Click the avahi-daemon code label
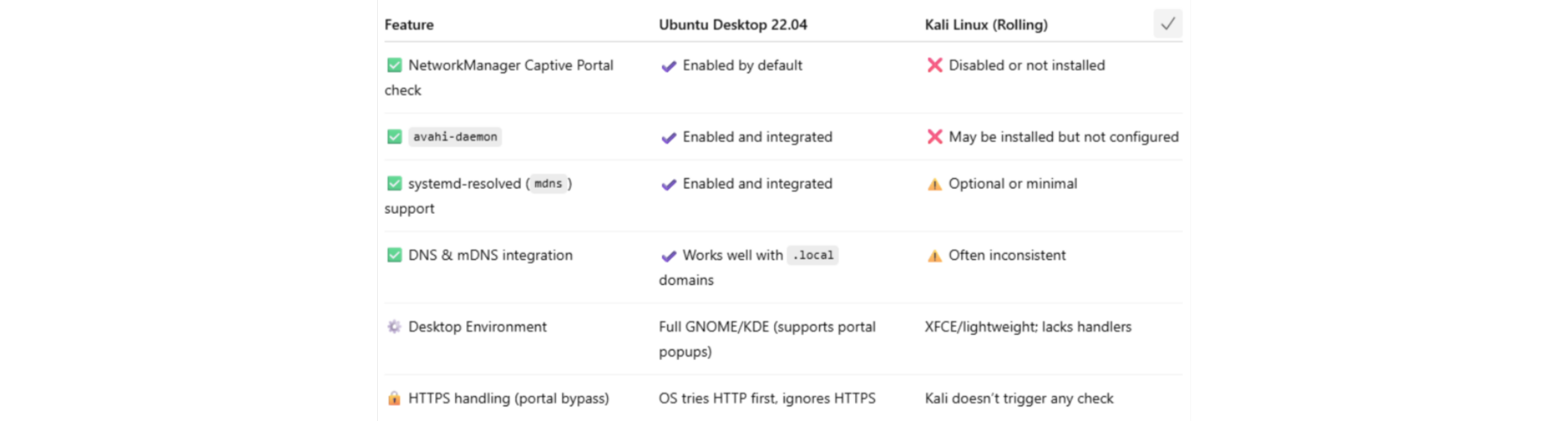 [x=455, y=137]
